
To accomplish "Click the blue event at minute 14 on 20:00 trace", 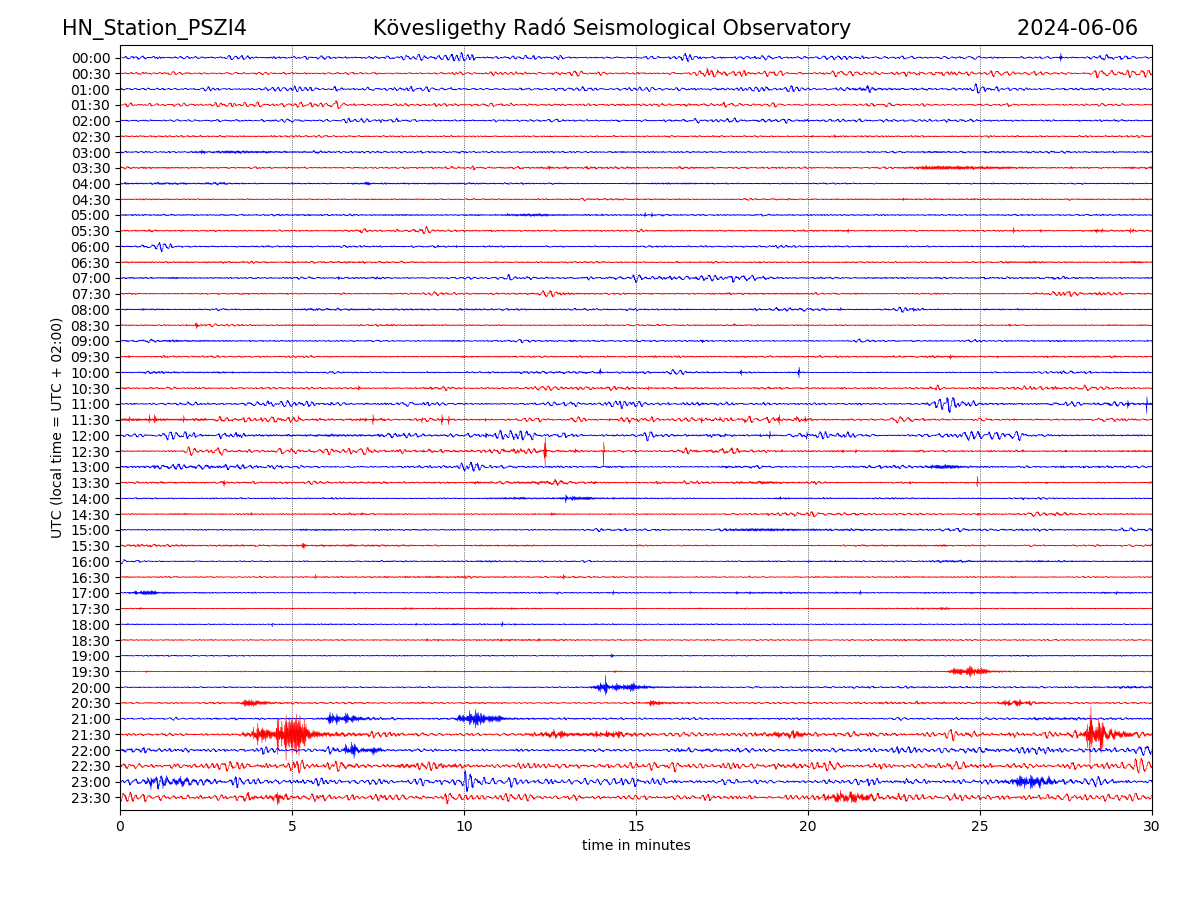I will 606,687.
